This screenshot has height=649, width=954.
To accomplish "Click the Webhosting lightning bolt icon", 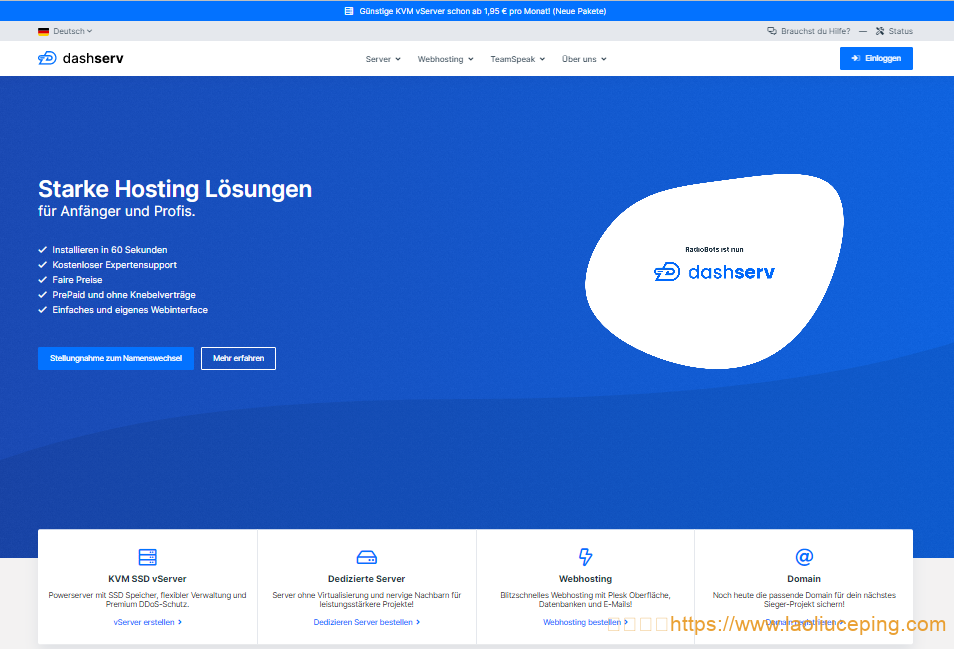I will pos(585,557).
